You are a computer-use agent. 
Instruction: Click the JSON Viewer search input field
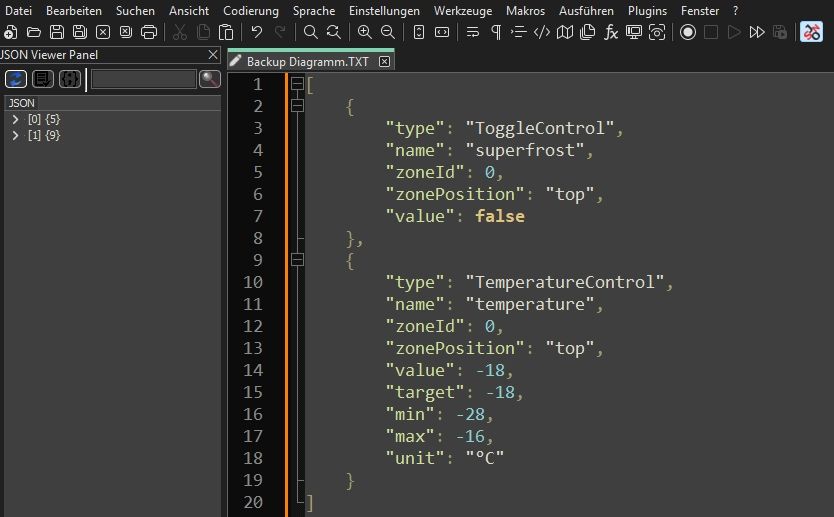pyautogui.click(x=144, y=78)
